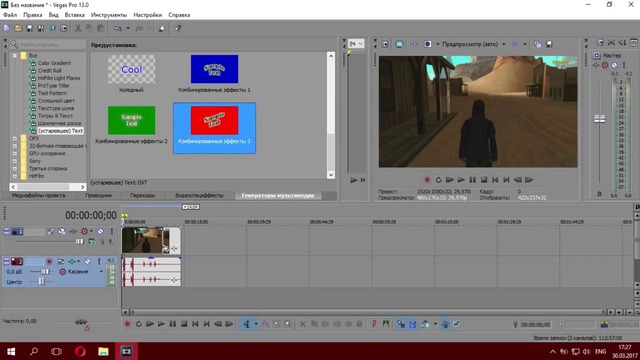Expand the HitFilm folder in tree
Viewport: 640px width, 360px height.
pos(15,176)
